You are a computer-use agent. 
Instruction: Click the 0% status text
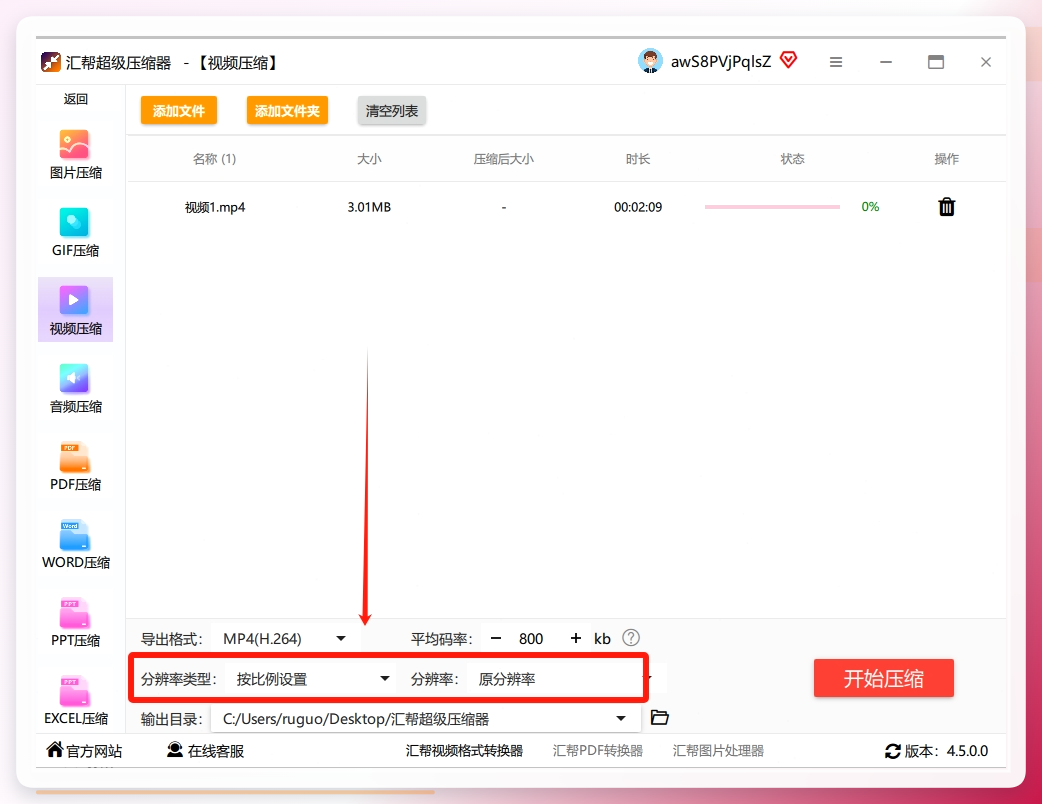(870, 207)
